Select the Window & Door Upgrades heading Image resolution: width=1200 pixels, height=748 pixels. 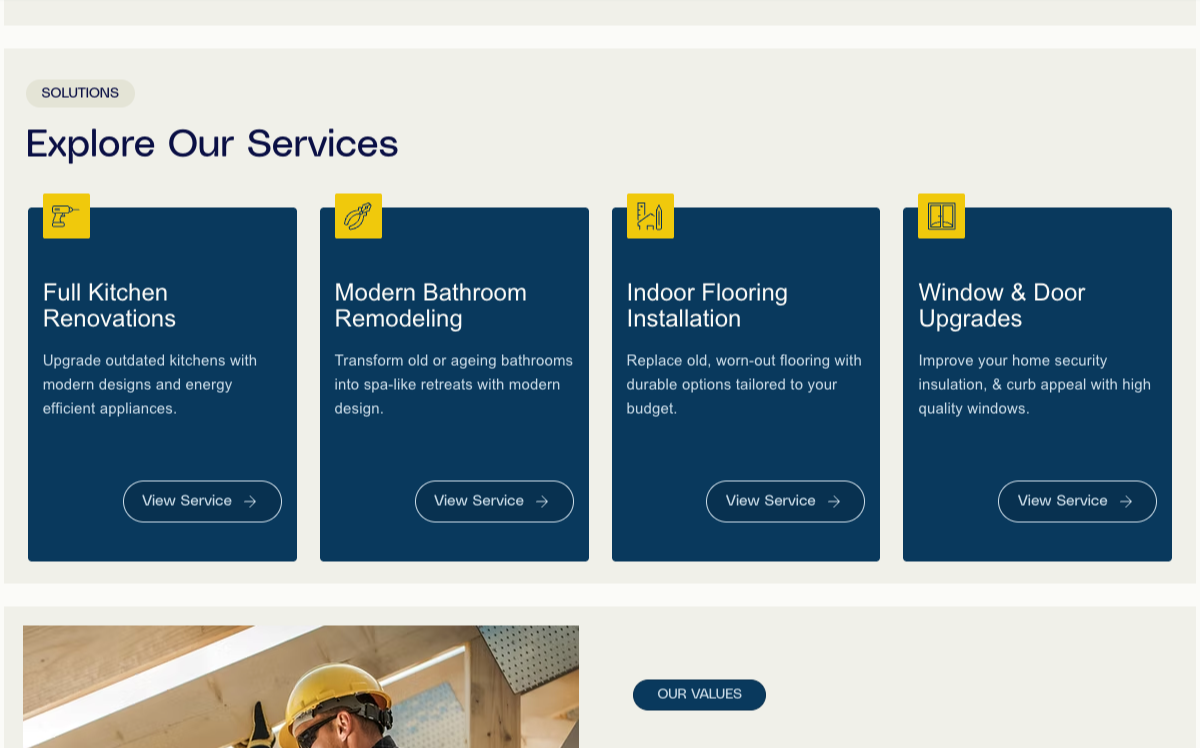[1001, 306]
